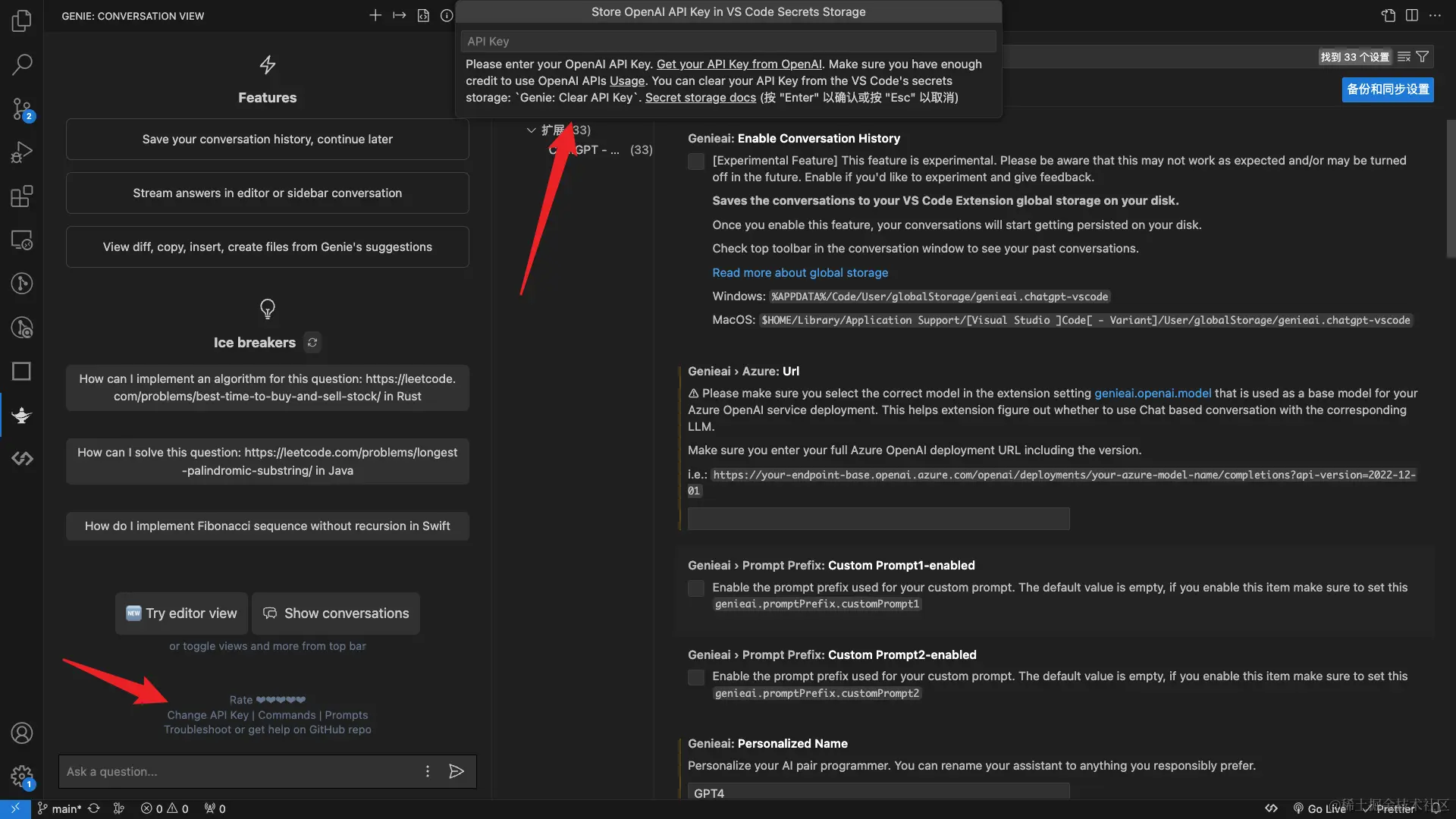Open the Manage gear icon
This screenshot has width=1456, height=819.
pyautogui.click(x=22, y=777)
